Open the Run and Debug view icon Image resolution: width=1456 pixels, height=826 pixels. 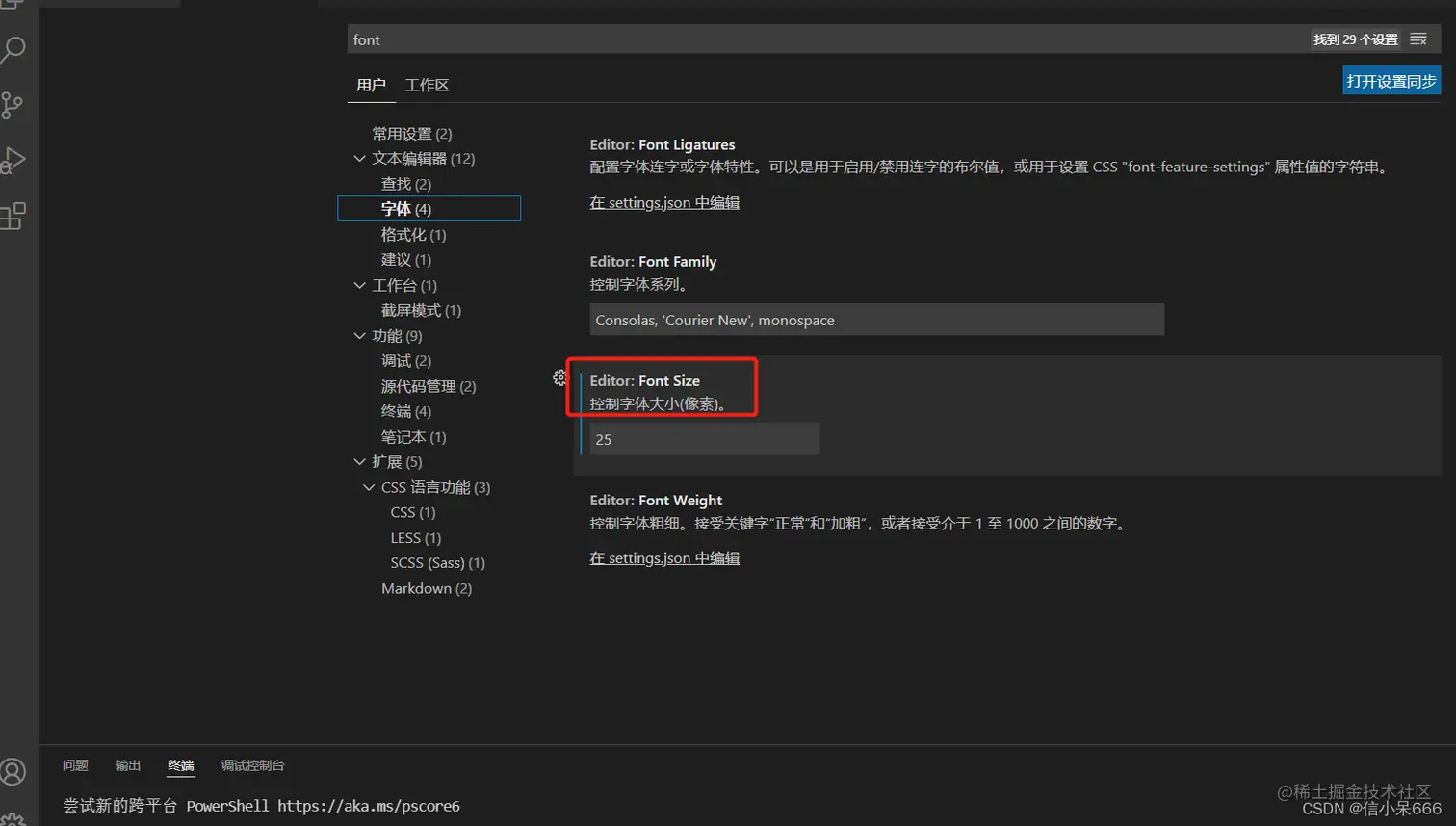[x=13, y=160]
